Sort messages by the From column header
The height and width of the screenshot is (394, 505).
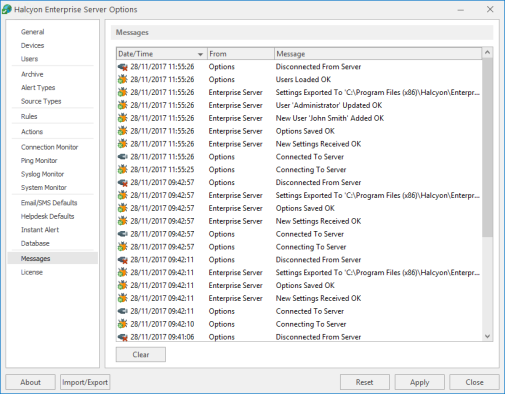(241, 54)
